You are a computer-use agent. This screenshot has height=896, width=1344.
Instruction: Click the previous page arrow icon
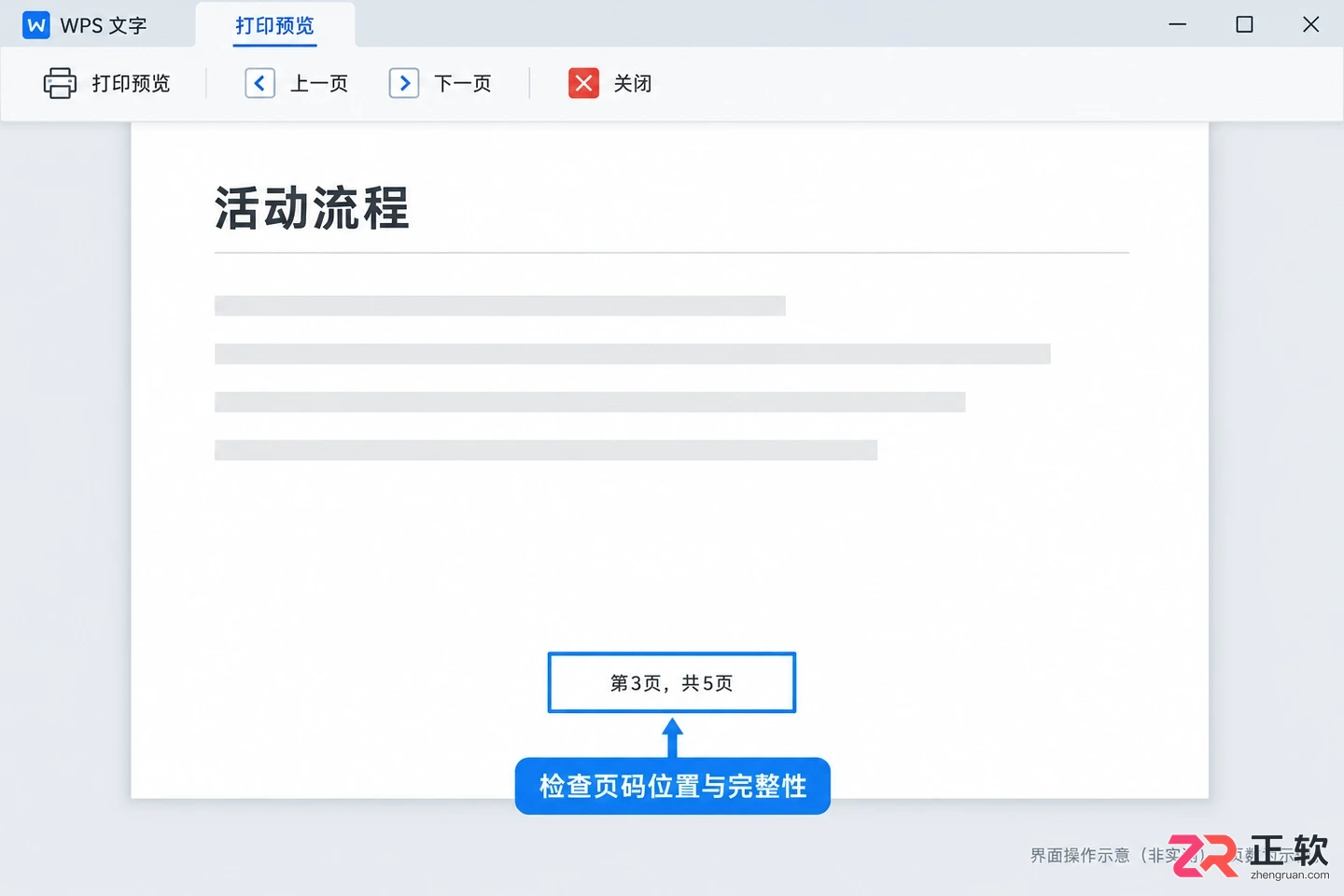[x=259, y=83]
